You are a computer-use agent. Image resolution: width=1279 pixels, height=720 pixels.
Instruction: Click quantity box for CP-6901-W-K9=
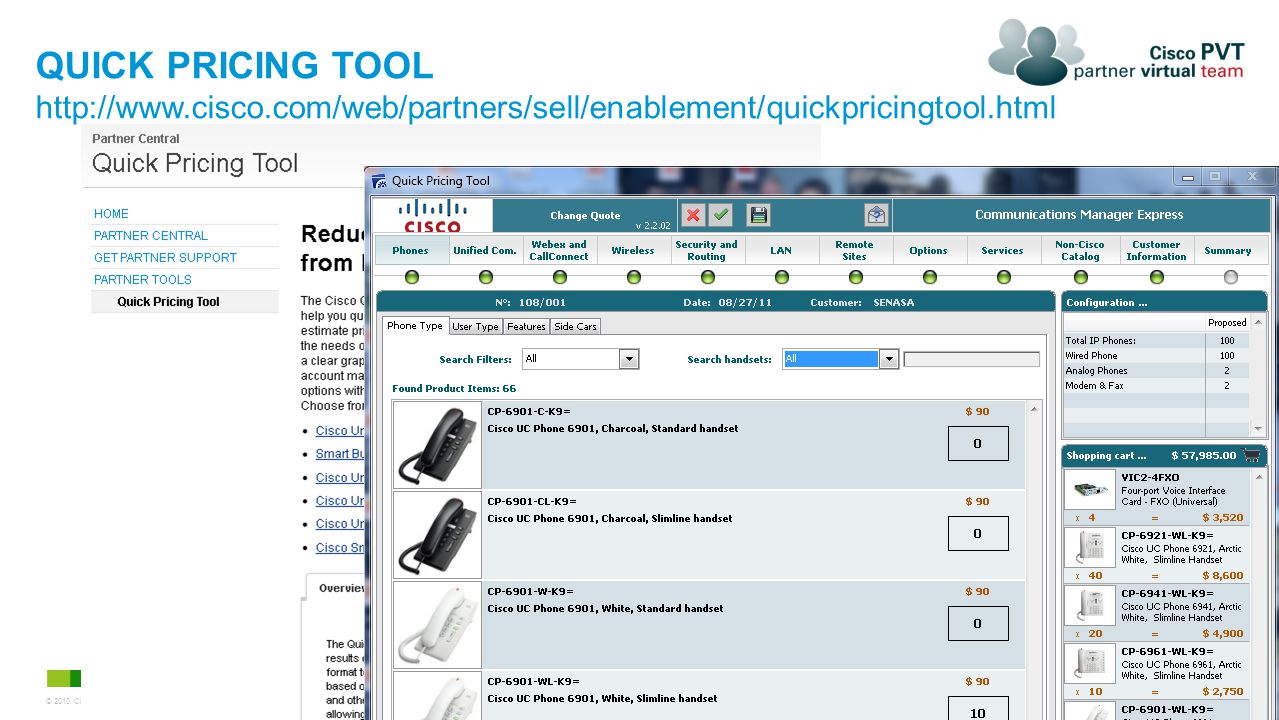(x=978, y=624)
